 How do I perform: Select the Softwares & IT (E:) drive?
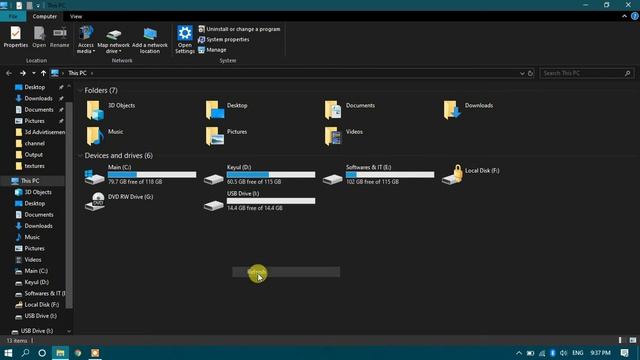pos(378,175)
